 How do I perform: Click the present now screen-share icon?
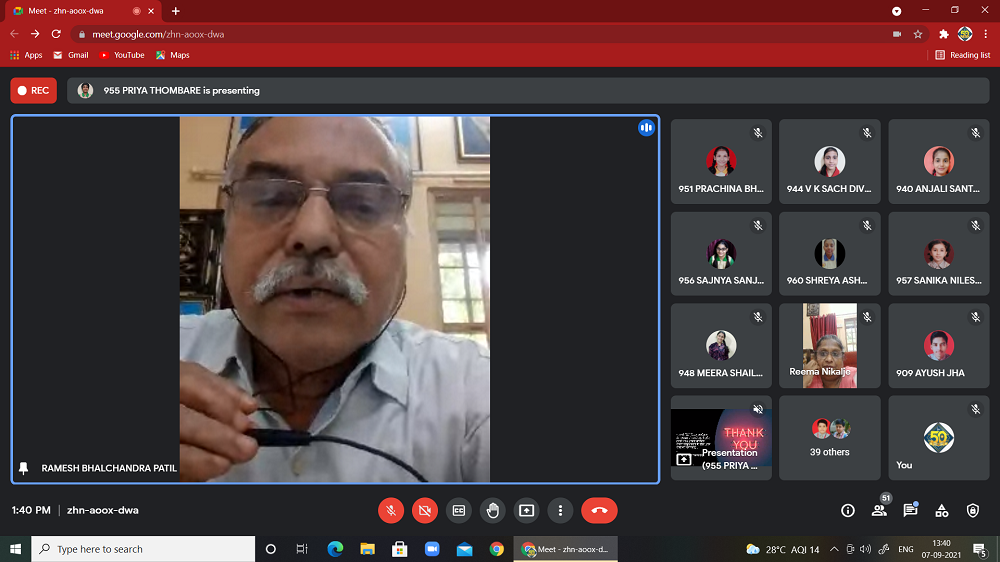pos(526,510)
